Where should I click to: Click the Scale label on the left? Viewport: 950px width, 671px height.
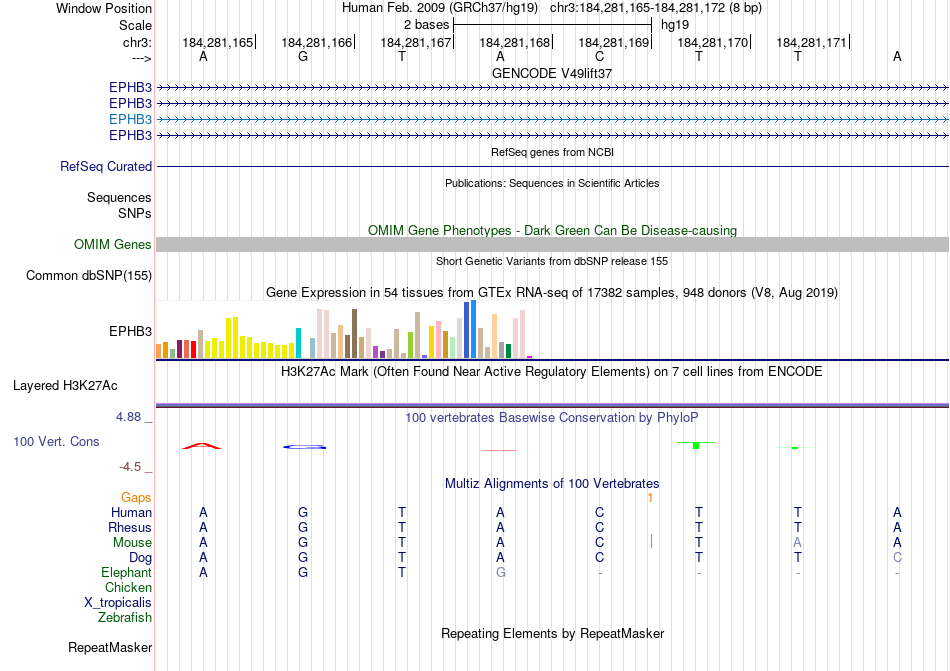[135, 25]
